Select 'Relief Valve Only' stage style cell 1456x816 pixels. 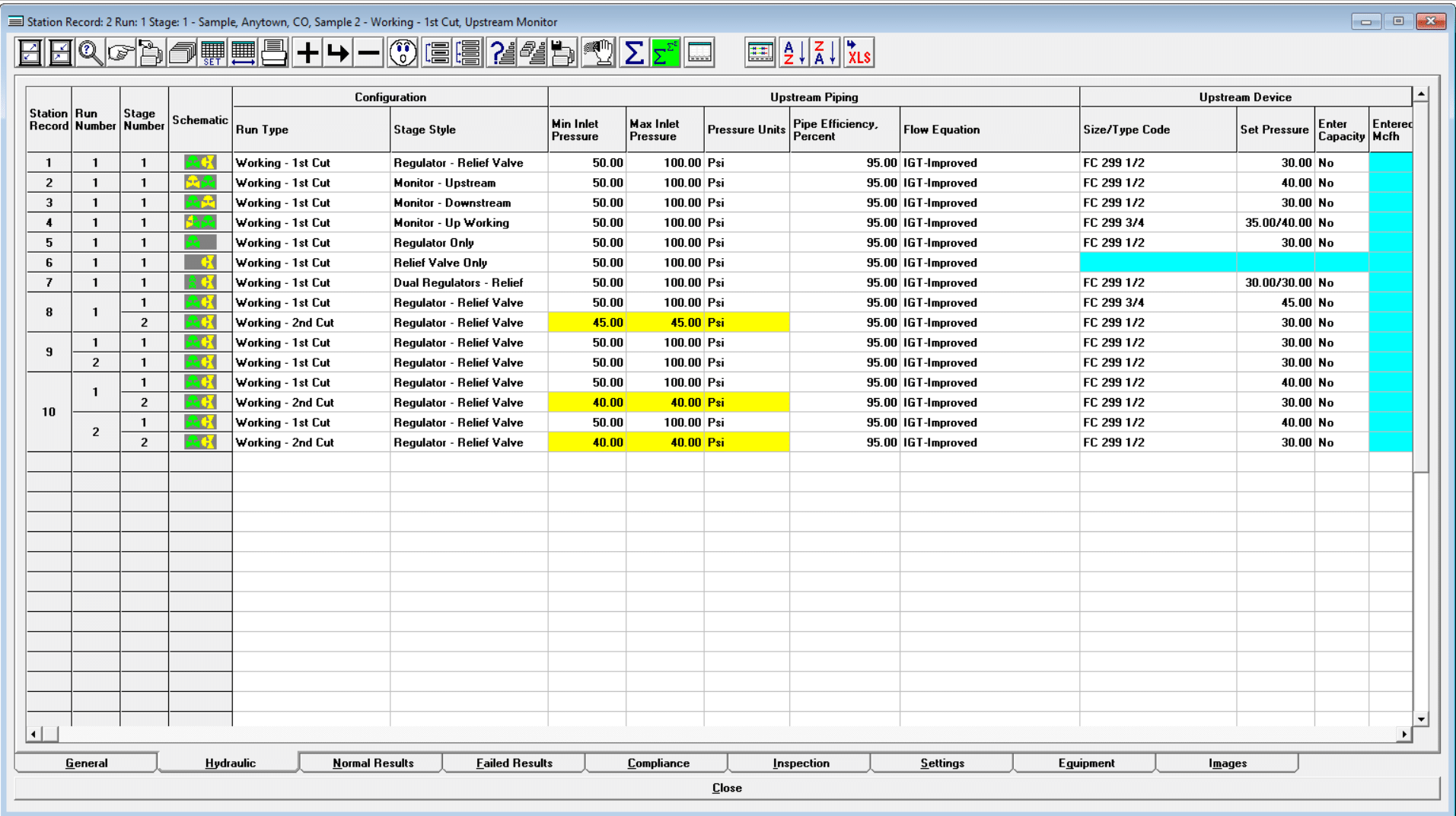click(x=469, y=263)
